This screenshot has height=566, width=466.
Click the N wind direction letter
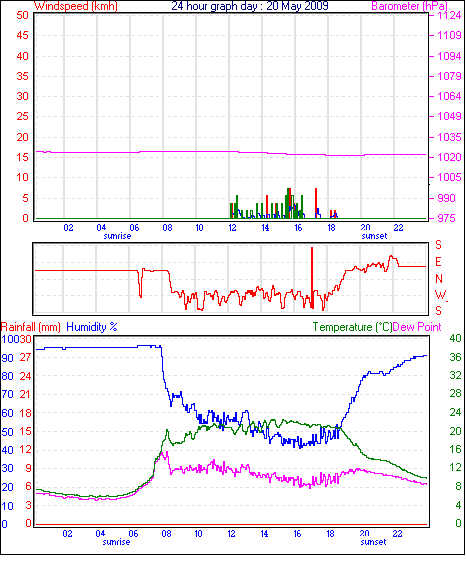coord(439,279)
